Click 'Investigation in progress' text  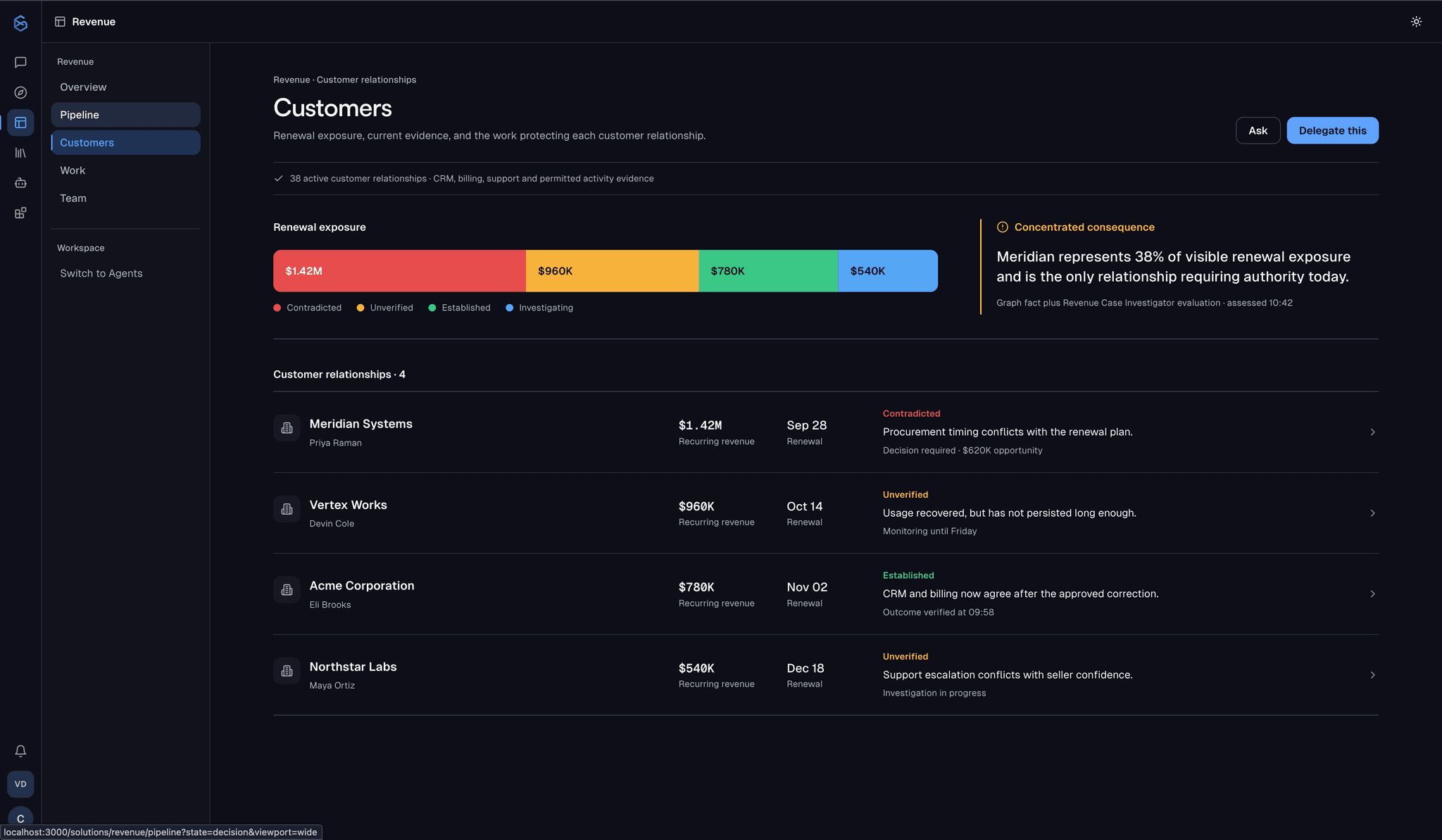pos(934,694)
